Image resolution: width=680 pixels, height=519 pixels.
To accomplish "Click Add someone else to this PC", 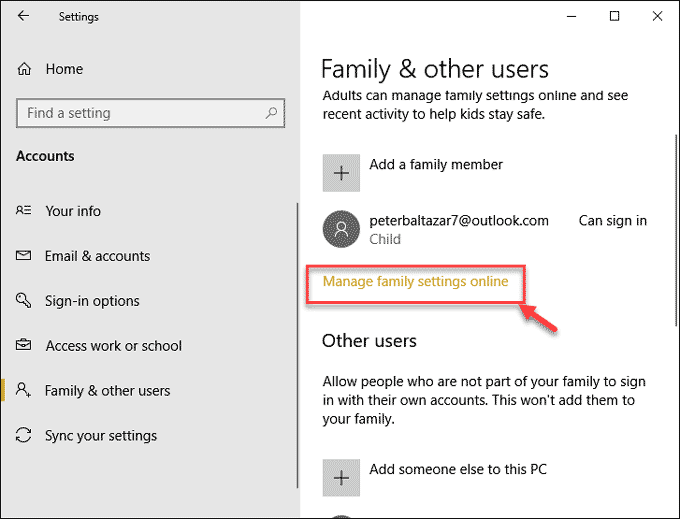I will [x=458, y=470].
